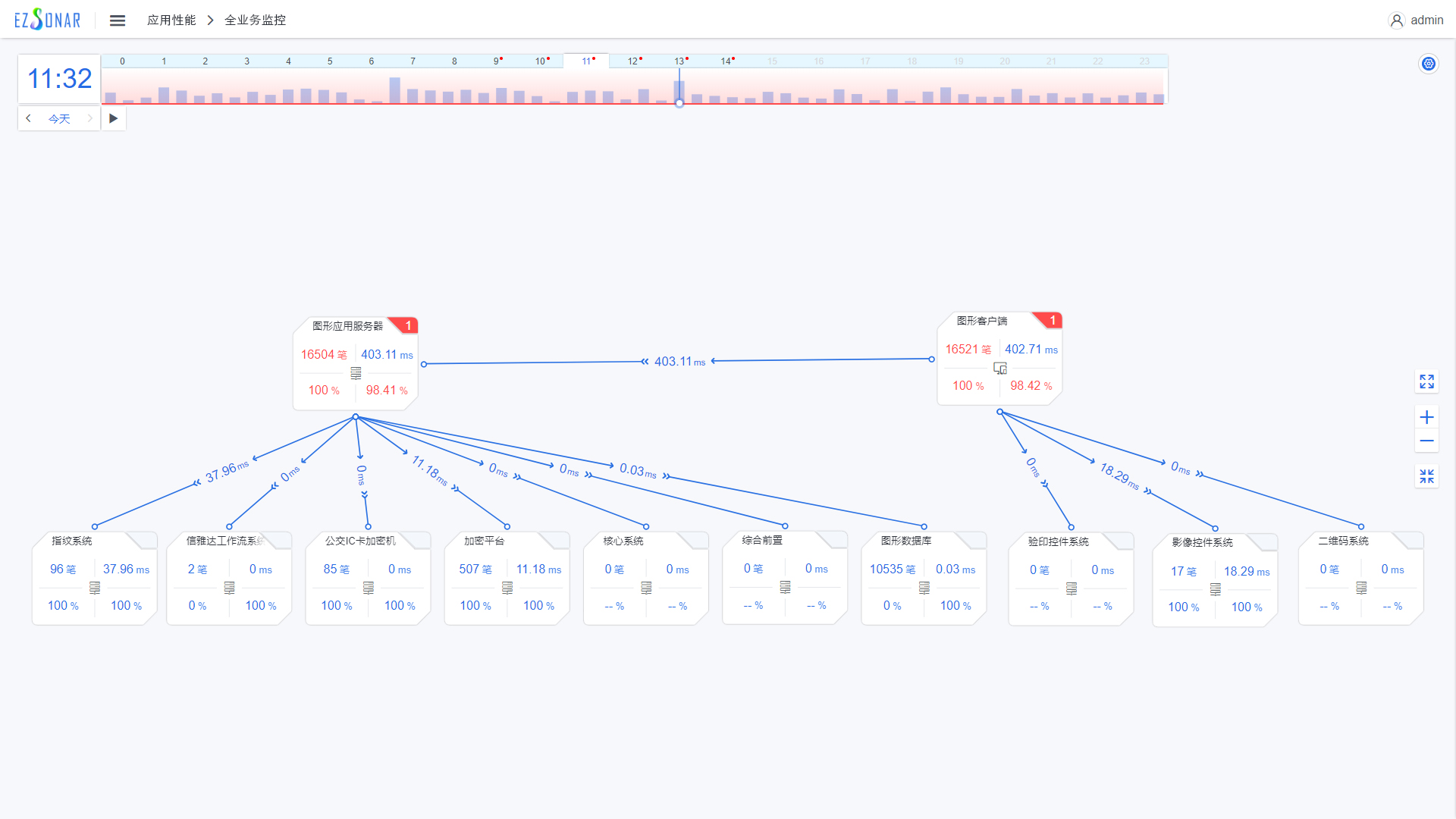Viewport: 1456px width, 819px height.
Task: Click the timeline position slider handle
Action: (679, 103)
